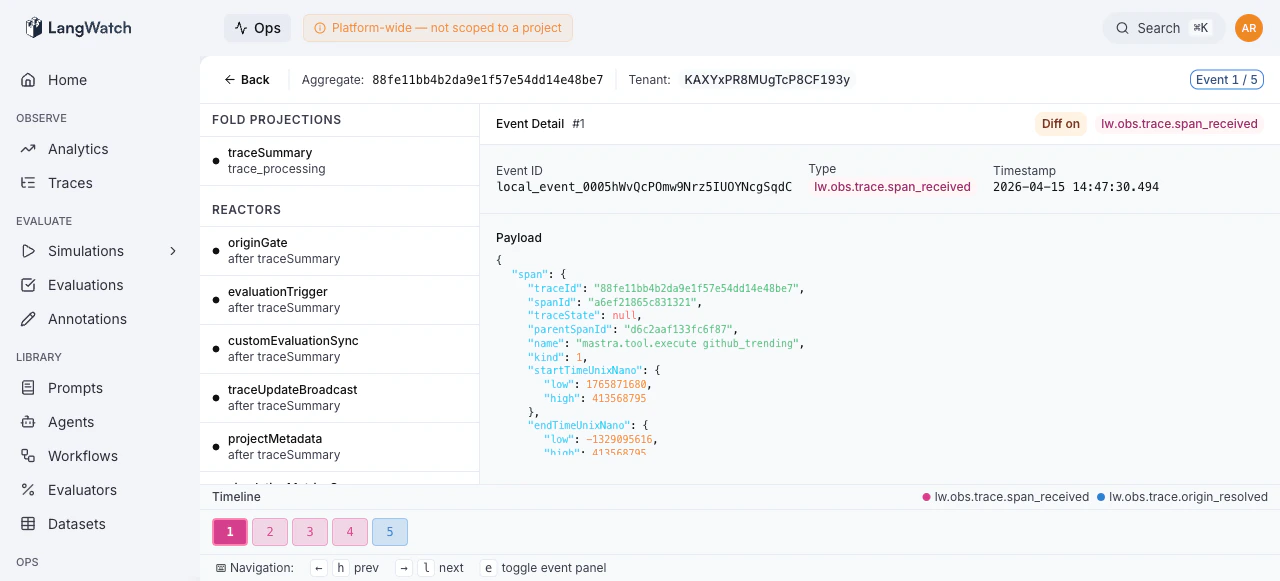Click the magnifier icon in the Search bar

click(1122, 28)
